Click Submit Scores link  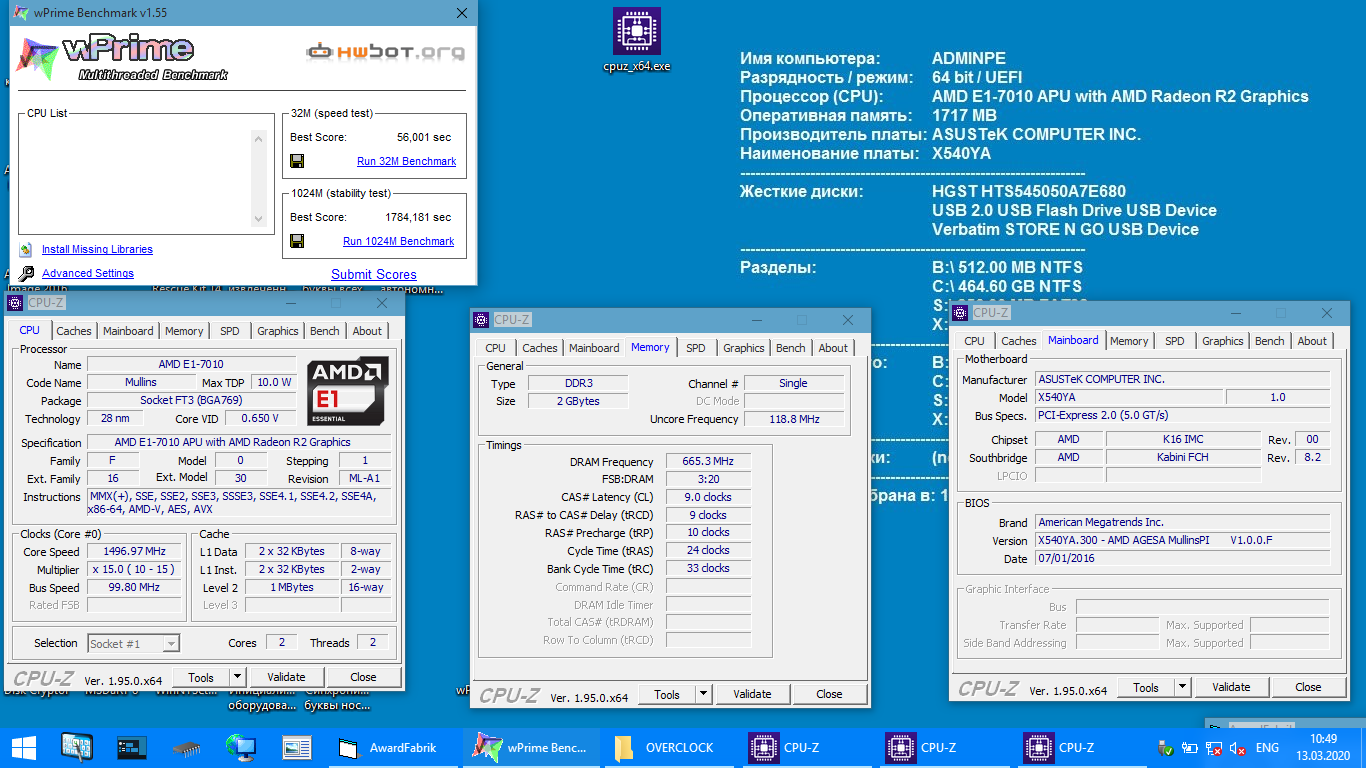(374, 274)
